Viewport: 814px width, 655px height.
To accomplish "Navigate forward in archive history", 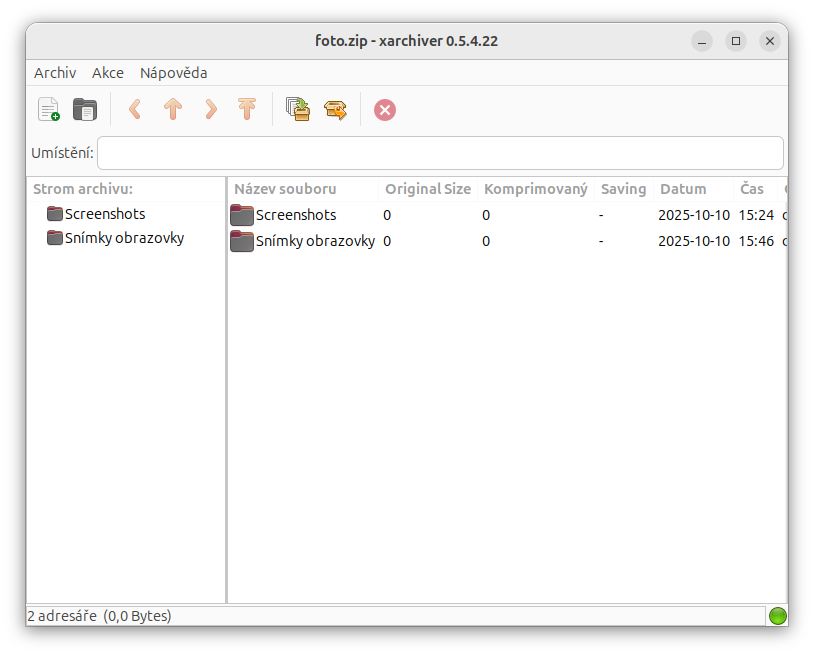I will pos(210,109).
